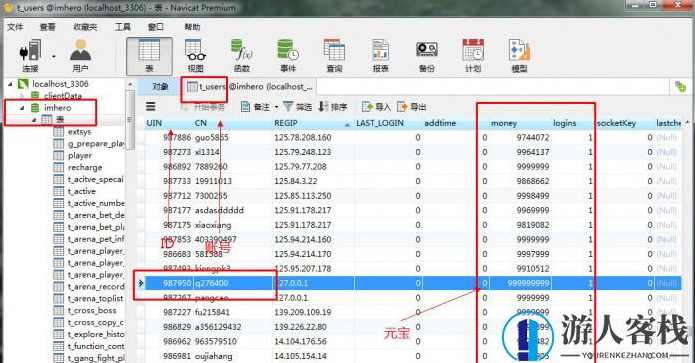
Task: Select the 表 (Table) toolbar icon
Action: coord(149,55)
